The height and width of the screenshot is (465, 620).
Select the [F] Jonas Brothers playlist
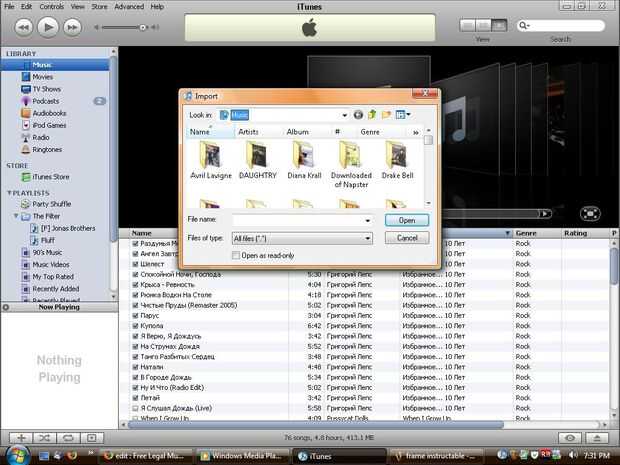pos(68,228)
